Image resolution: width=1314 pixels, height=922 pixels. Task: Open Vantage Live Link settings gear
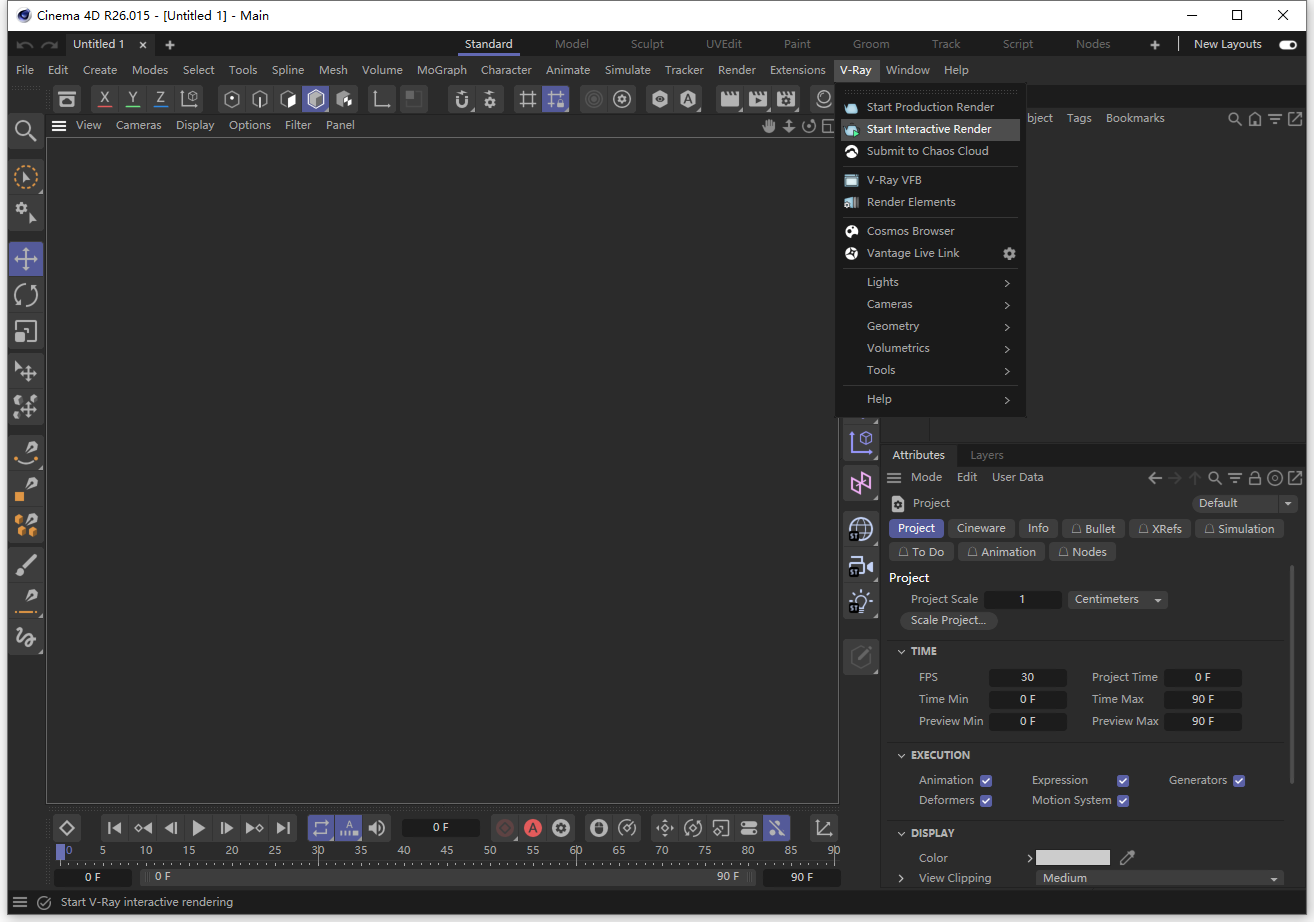(x=1009, y=254)
